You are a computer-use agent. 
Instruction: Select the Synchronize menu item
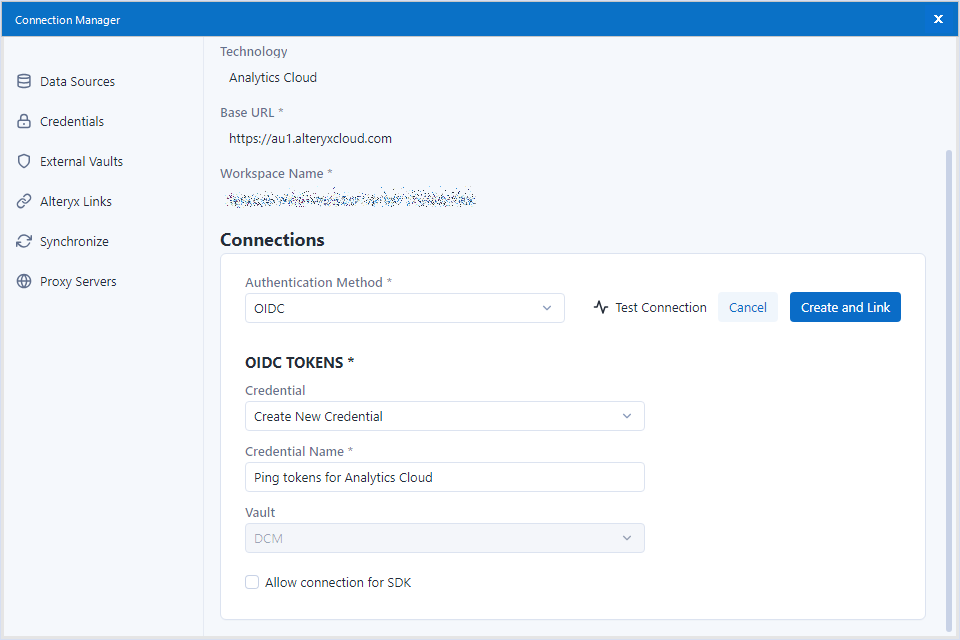62,241
